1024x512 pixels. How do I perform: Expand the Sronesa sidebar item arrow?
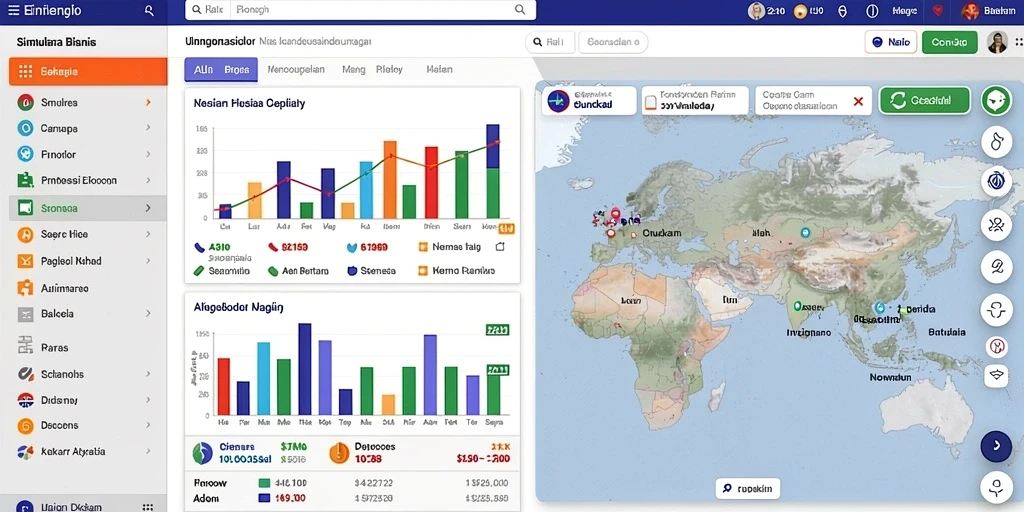(x=148, y=208)
